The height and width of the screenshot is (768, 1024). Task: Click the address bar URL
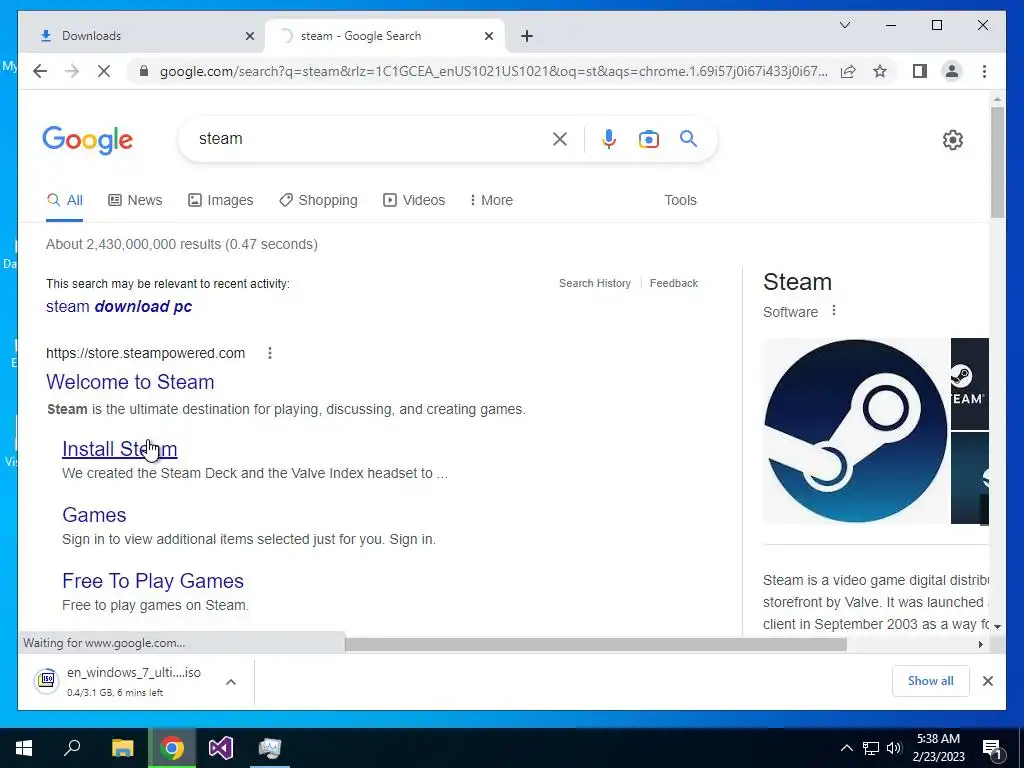tap(494, 71)
